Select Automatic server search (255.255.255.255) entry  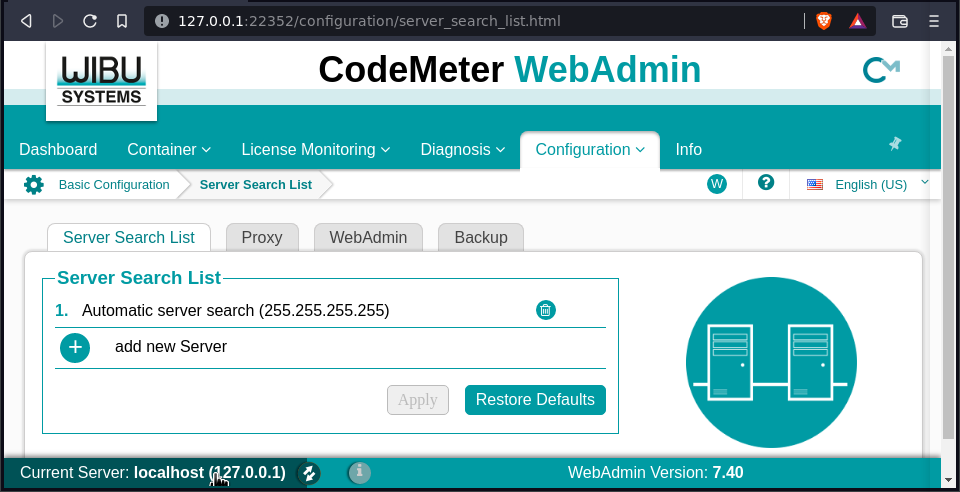[236, 311]
